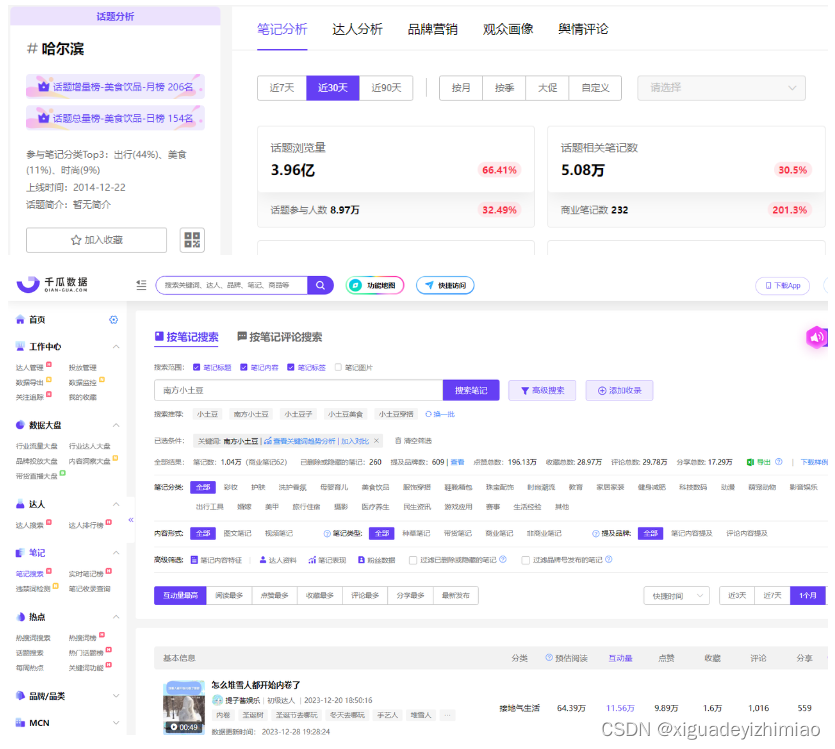This screenshot has height=749, width=835.
Task: Expand the MCN section chevron
Action: tap(116, 722)
